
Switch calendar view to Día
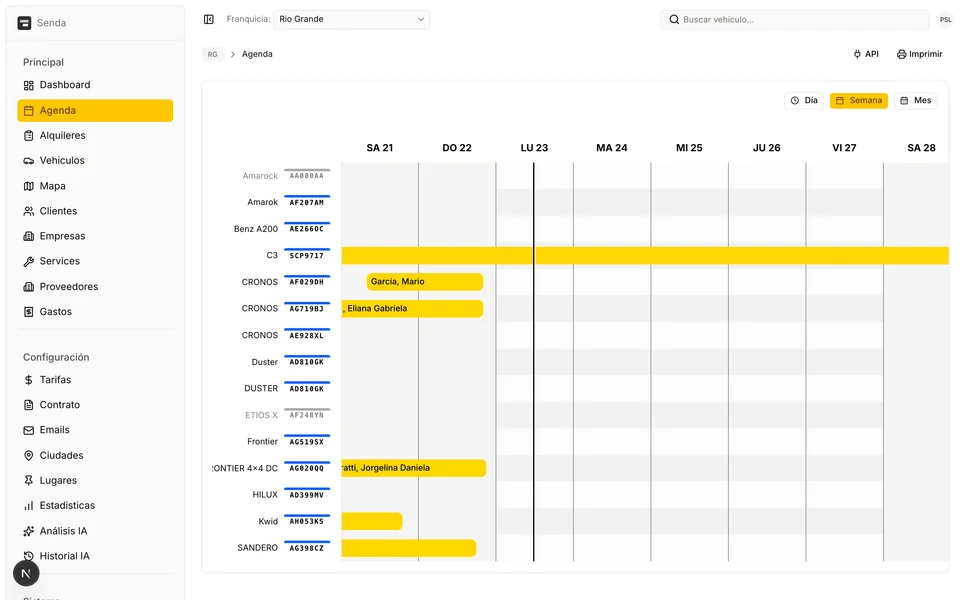tap(804, 100)
